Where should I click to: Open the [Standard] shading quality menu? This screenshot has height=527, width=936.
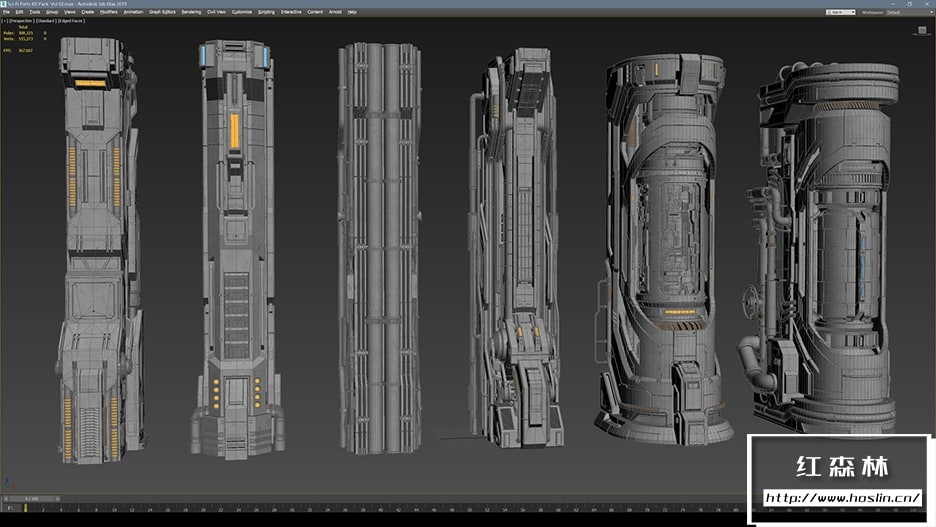pyautogui.click(x=46, y=20)
